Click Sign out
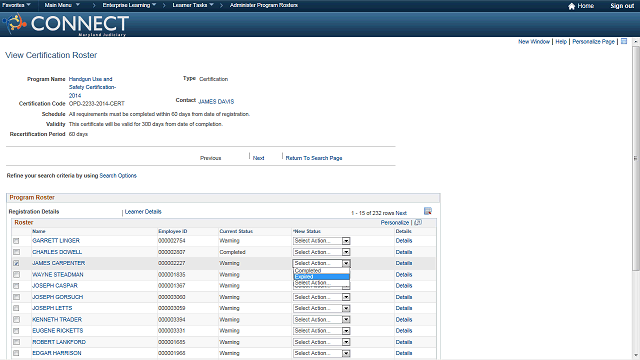 [622, 6]
